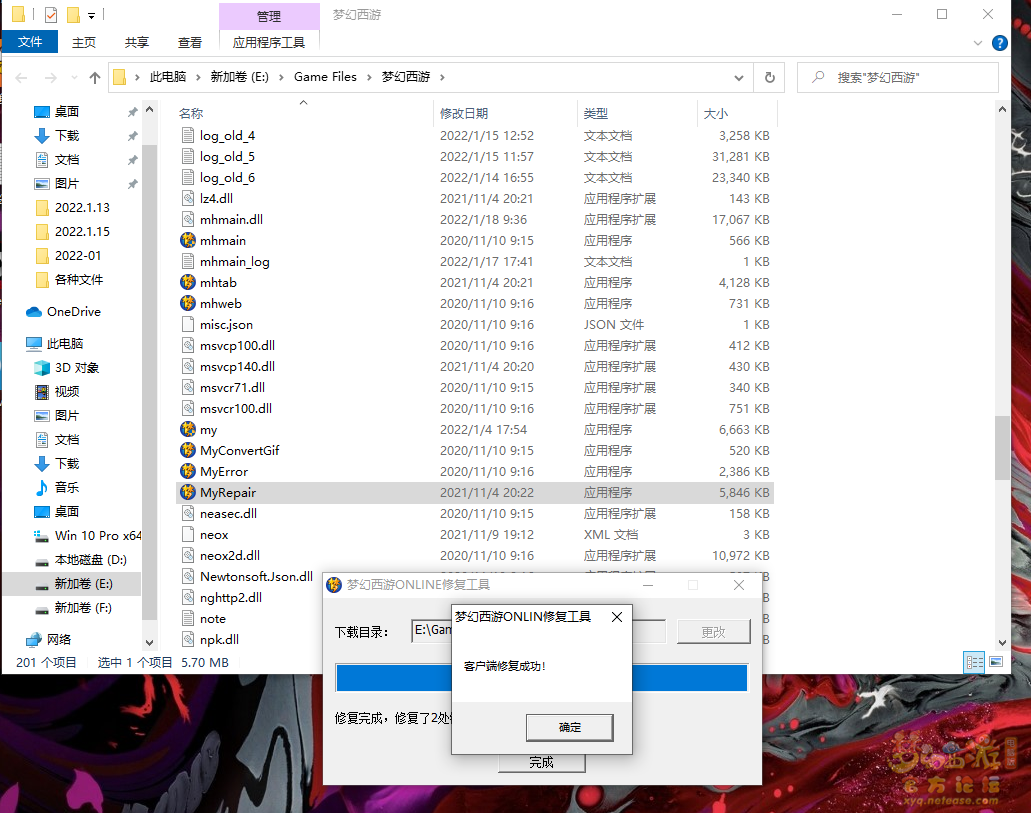Viewport: 1031px width, 813px height.
Task: Select the 管理 contextual tab
Action: click(269, 16)
